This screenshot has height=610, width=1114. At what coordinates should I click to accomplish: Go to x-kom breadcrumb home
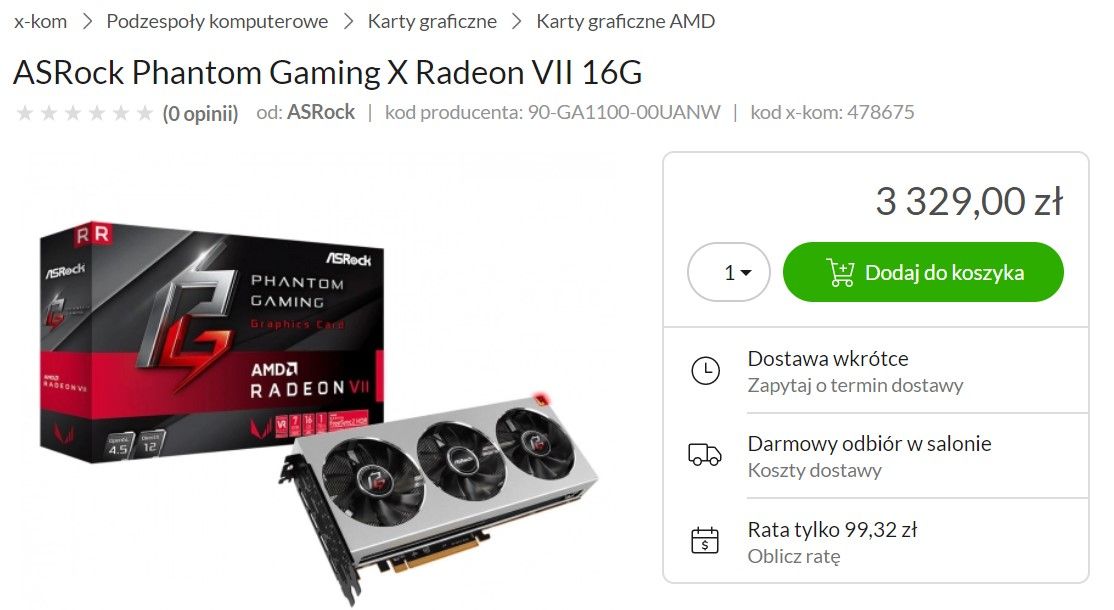[x=40, y=21]
